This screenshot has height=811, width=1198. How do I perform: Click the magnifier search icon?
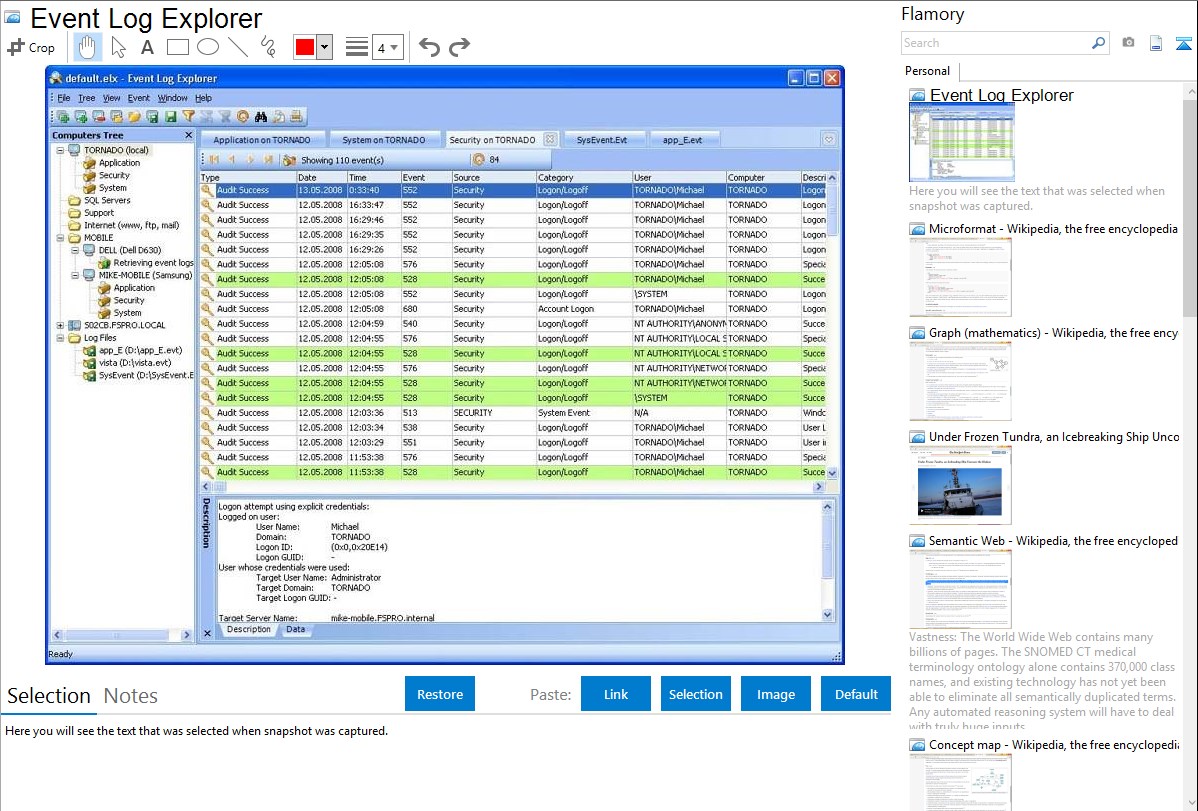pyautogui.click(x=1098, y=43)
